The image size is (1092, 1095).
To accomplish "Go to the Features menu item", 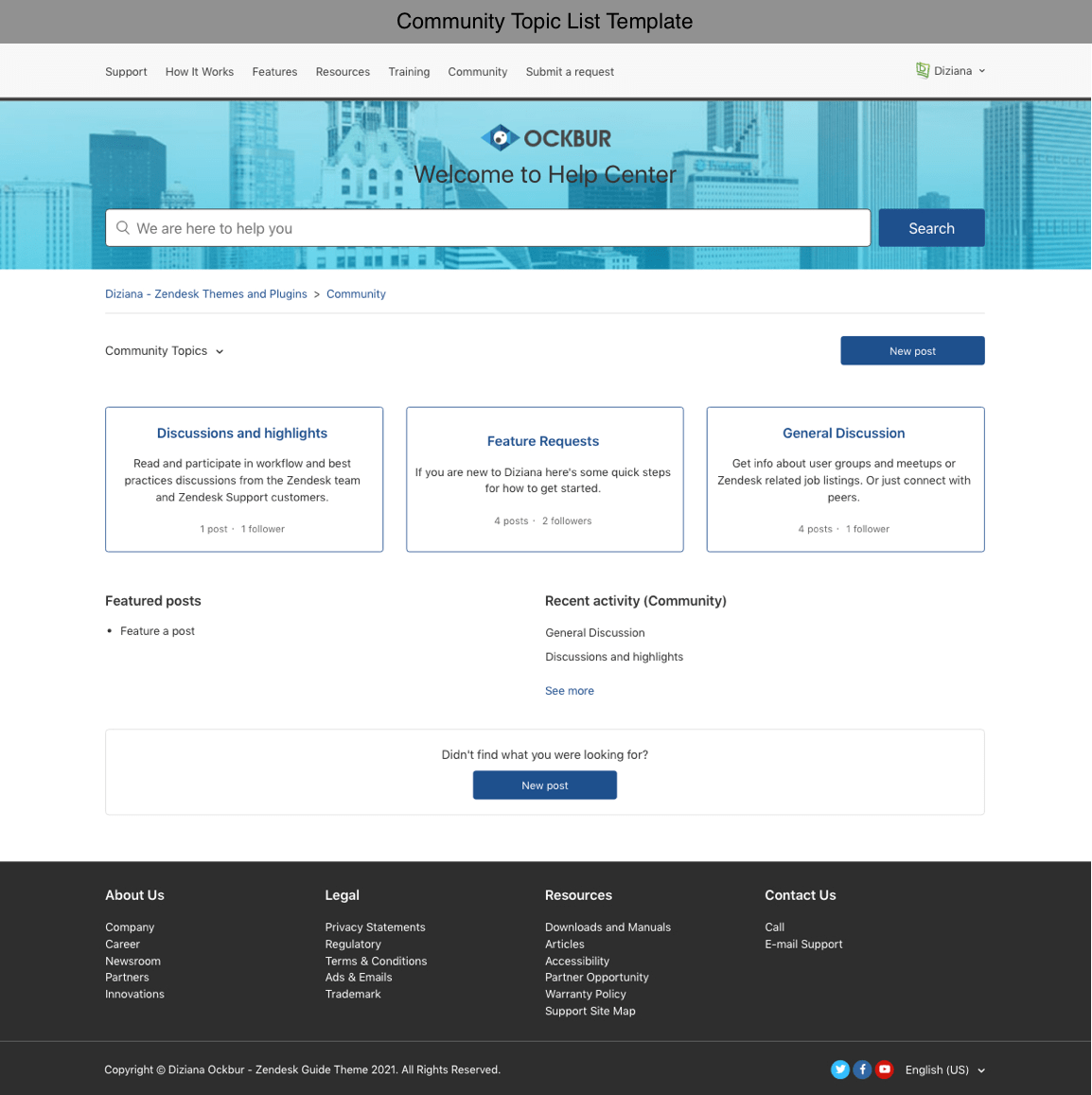I will click(274, 72).
